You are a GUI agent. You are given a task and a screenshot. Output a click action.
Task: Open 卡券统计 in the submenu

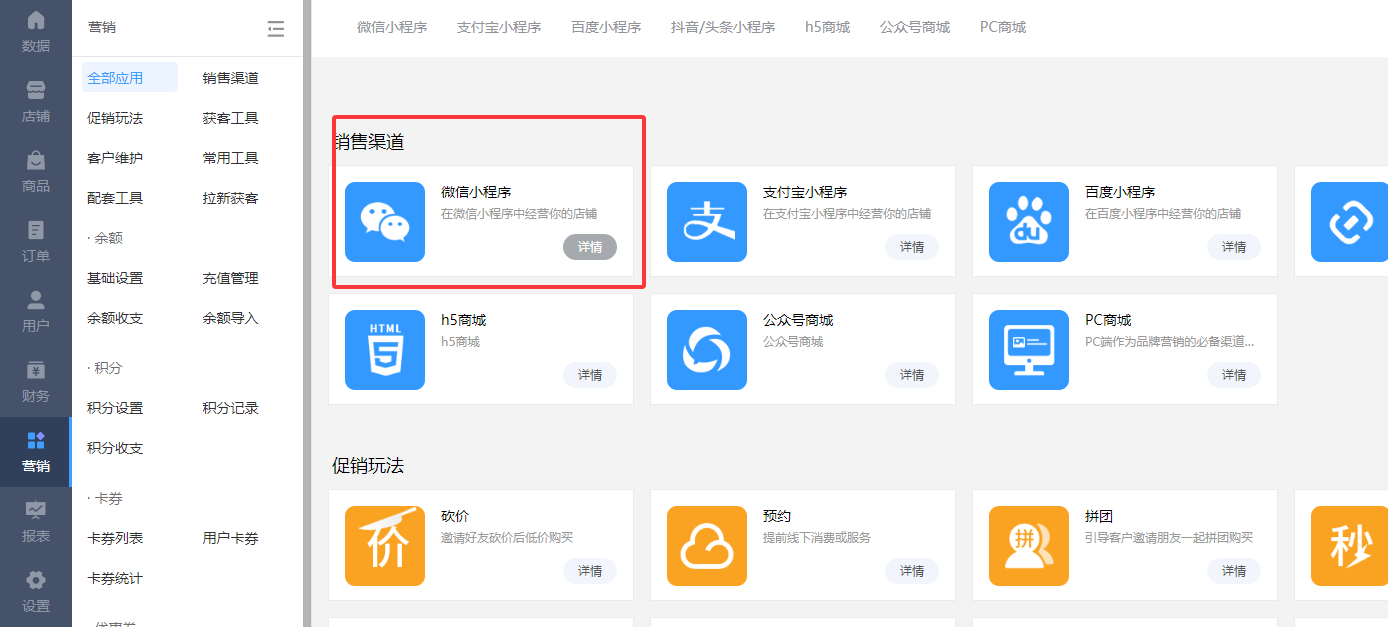click(115, 578)
